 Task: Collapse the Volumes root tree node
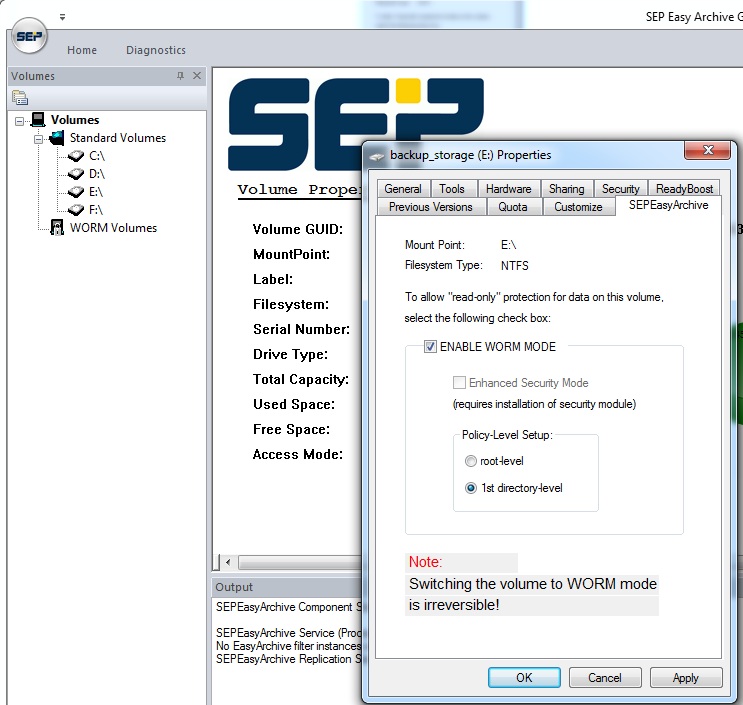(x=19, y=121)
